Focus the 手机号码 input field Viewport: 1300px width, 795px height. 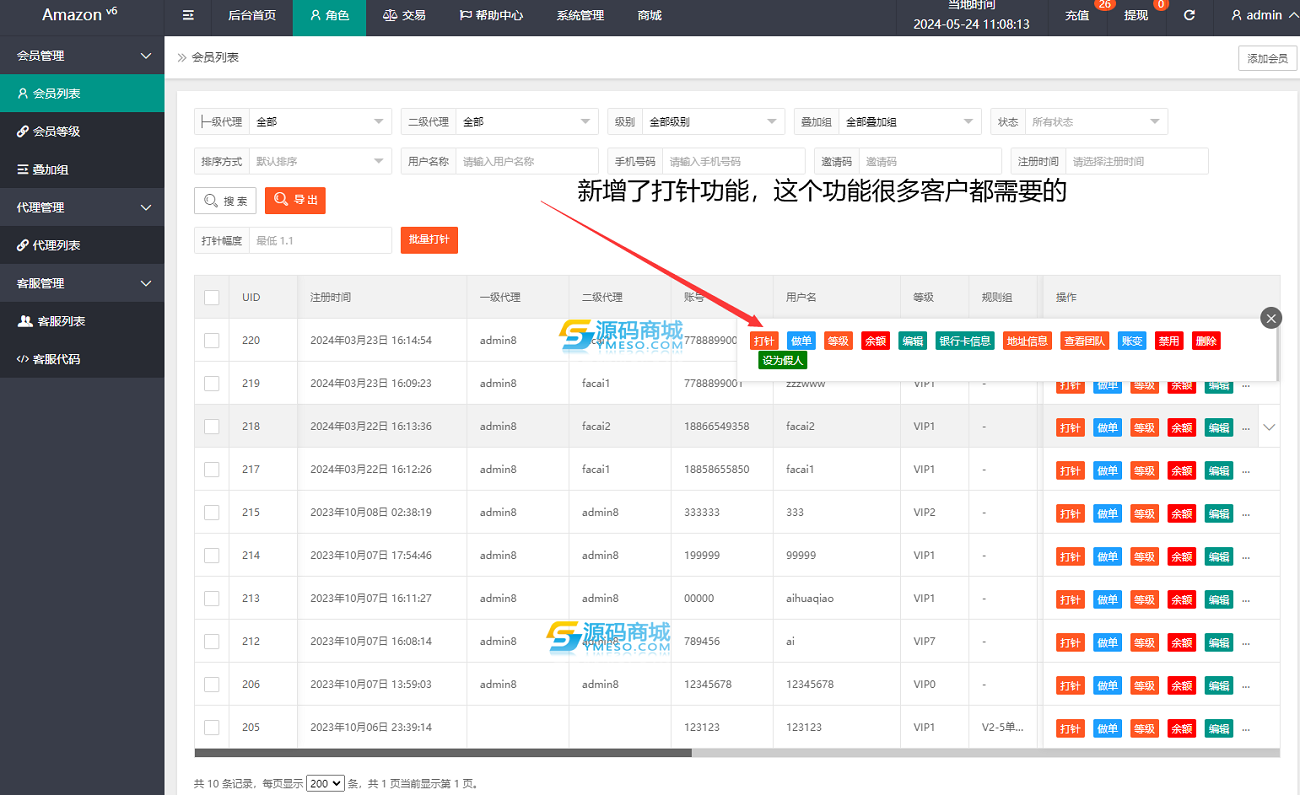[x=734, y=161]
